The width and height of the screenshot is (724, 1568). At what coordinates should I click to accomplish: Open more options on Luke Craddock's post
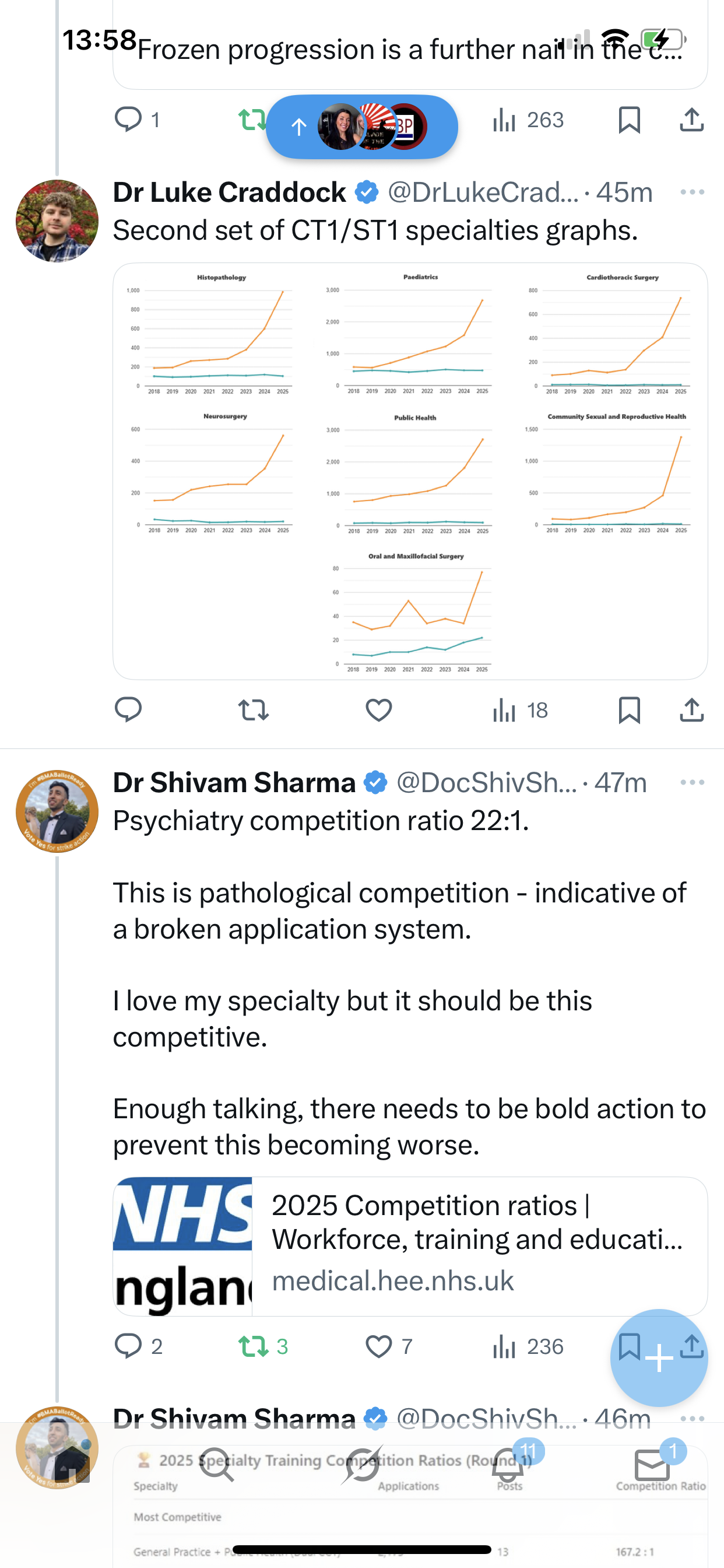click(693, 192)
